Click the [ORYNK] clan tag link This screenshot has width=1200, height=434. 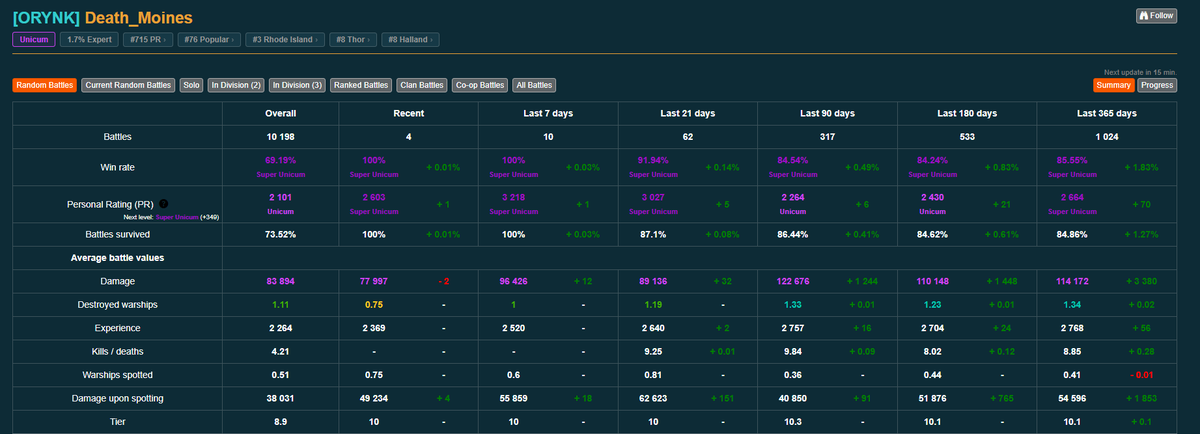point(46,18)
